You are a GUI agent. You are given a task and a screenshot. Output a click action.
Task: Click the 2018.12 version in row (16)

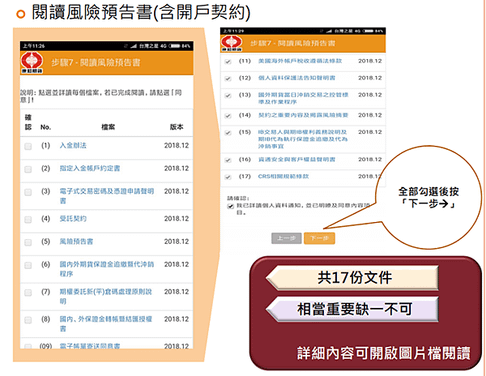[x=370, y=160]
